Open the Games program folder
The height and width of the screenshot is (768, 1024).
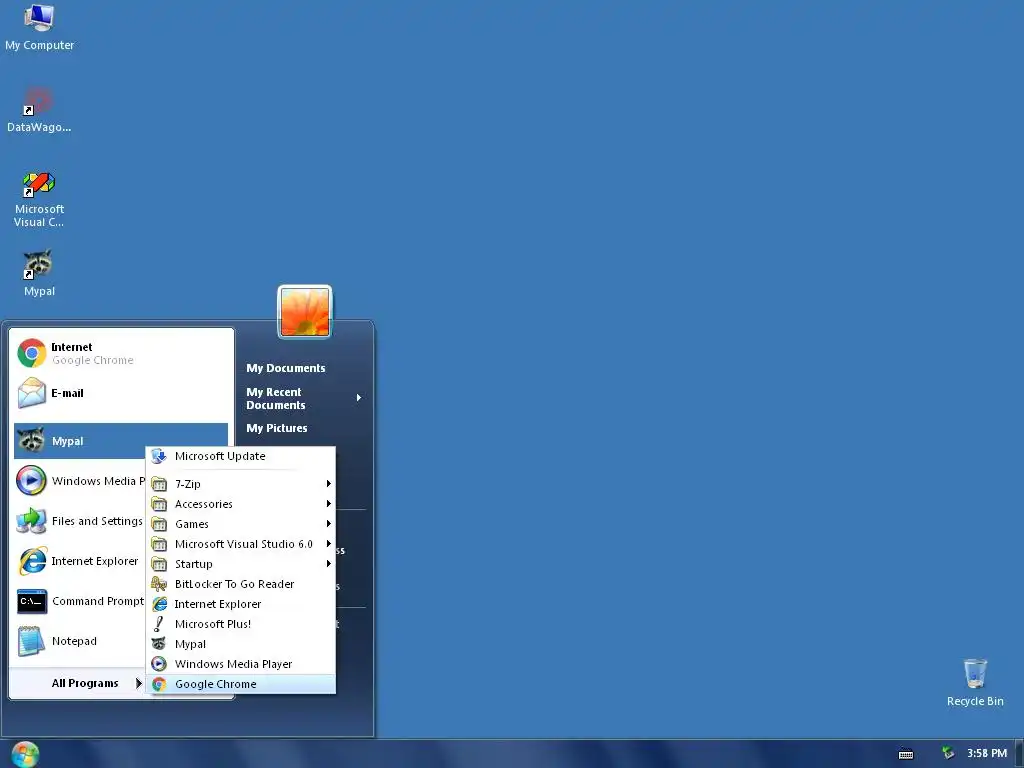coord(241,524)
